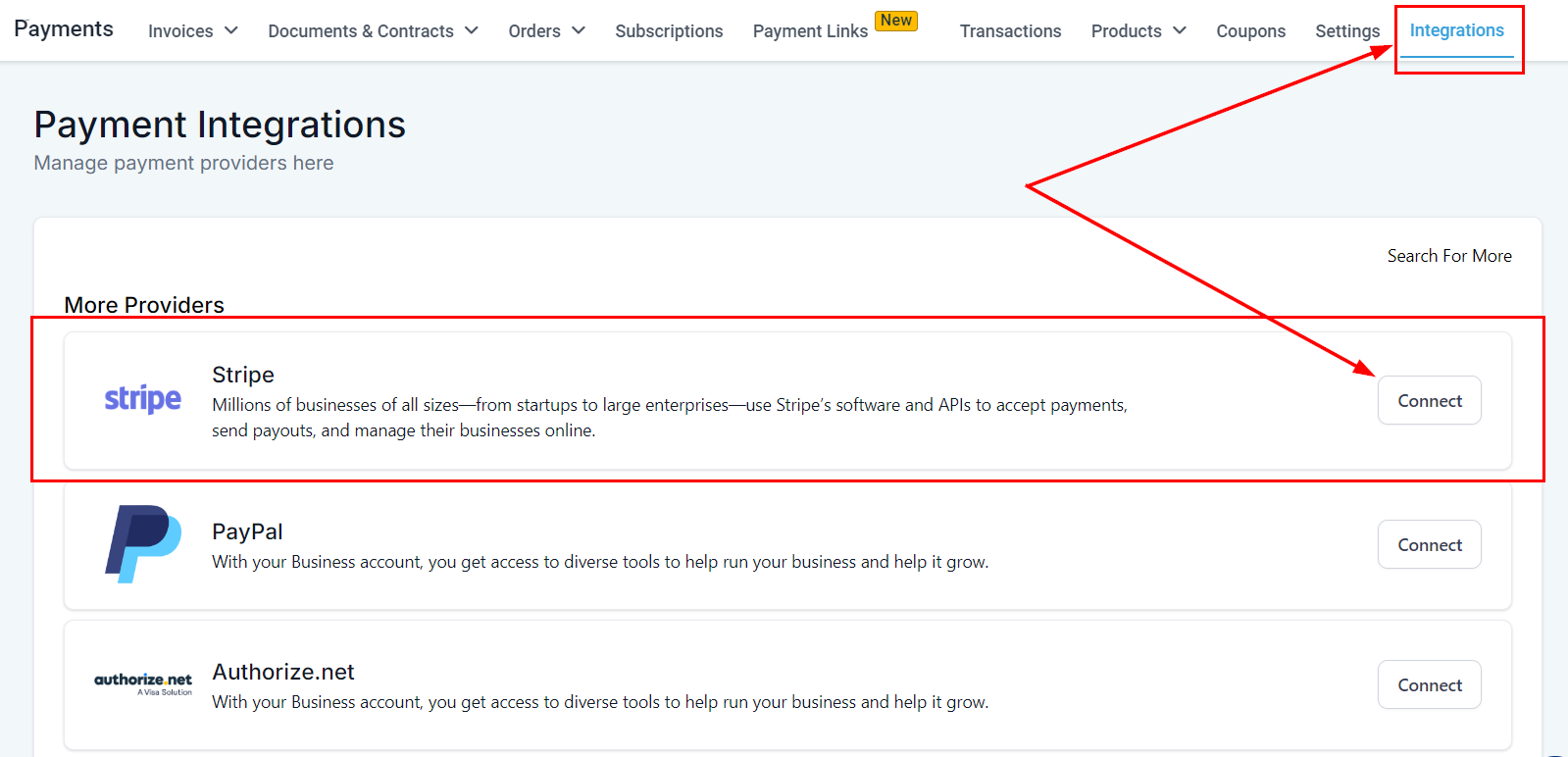
Task: Expand the Invoices dropdown chevron
Action: pos(231,30)
